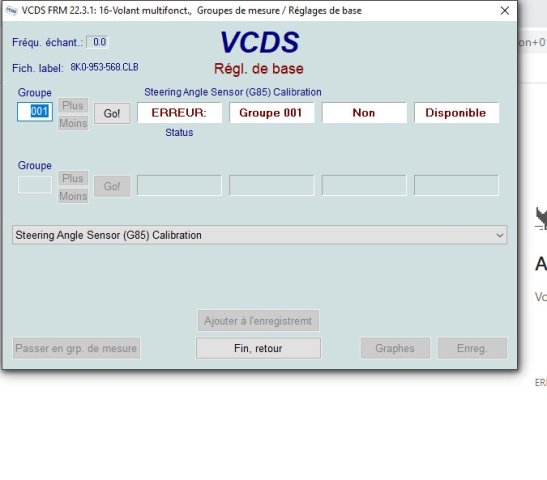This screenshot has height=480, width=547.
Task: Click the label file 8K0-953-568.CLB
Action: [x=104, y=67]
